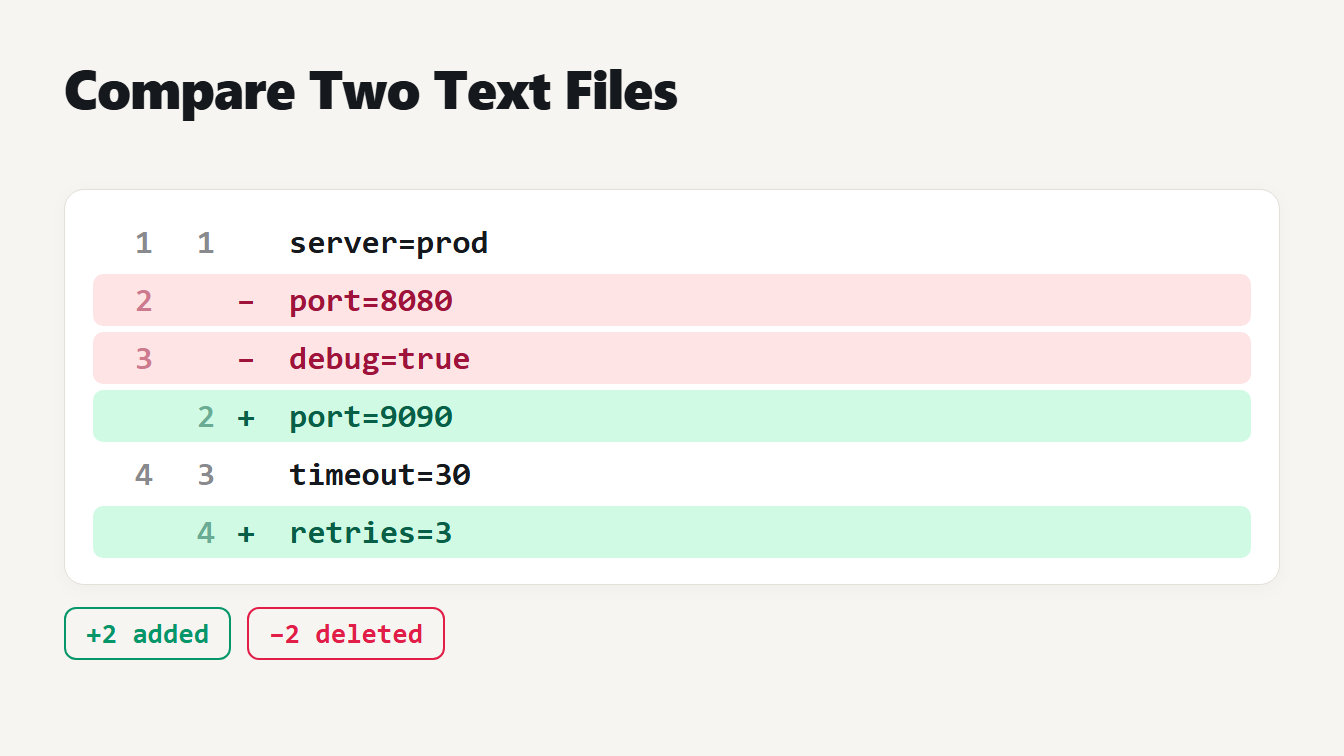This screenshot has height=756, width=1344.
Task: Click old line number 2 in the port=8080 row
Action: click(x=144, y=301)
